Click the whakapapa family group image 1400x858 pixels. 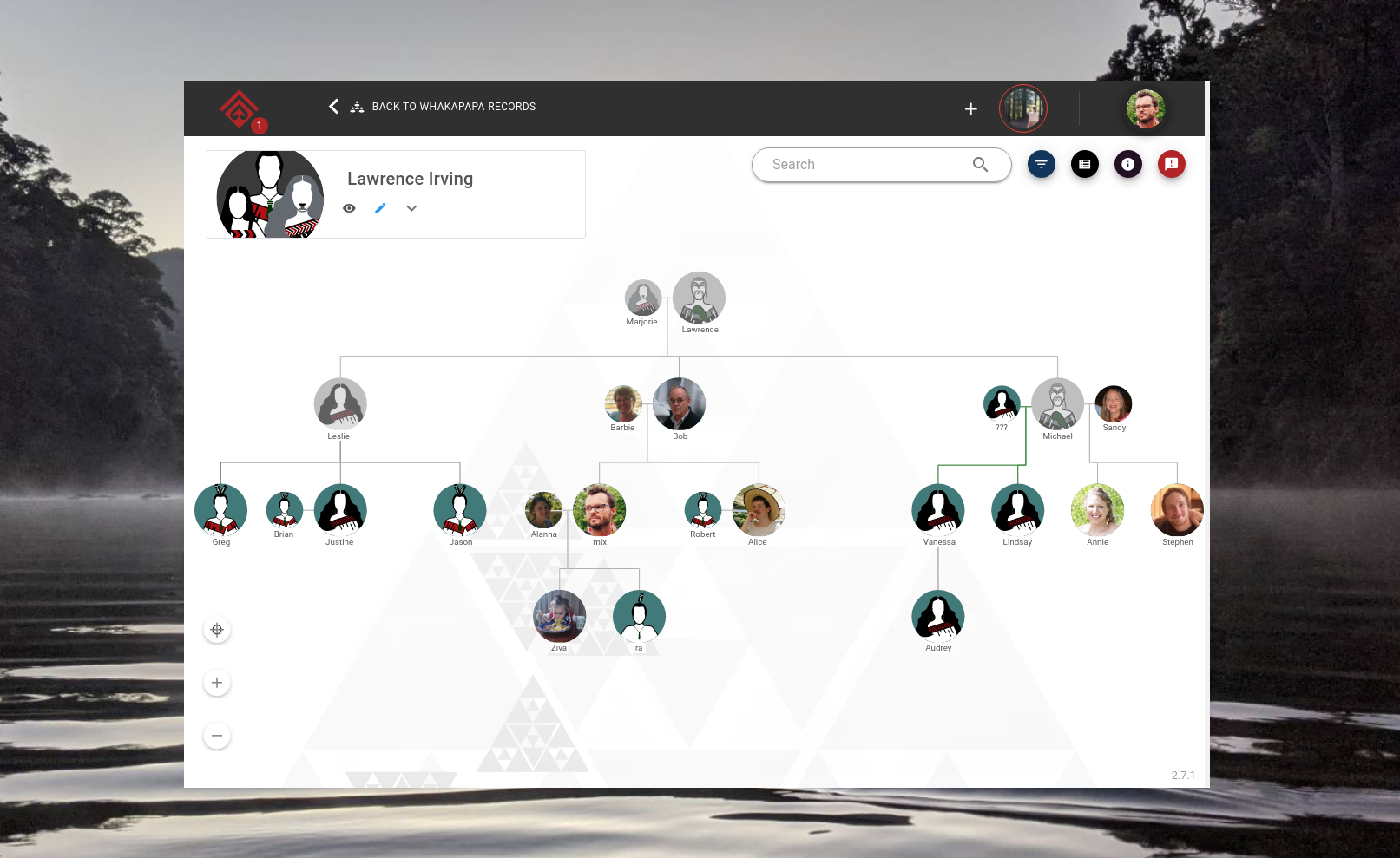[x=270, y=194]
